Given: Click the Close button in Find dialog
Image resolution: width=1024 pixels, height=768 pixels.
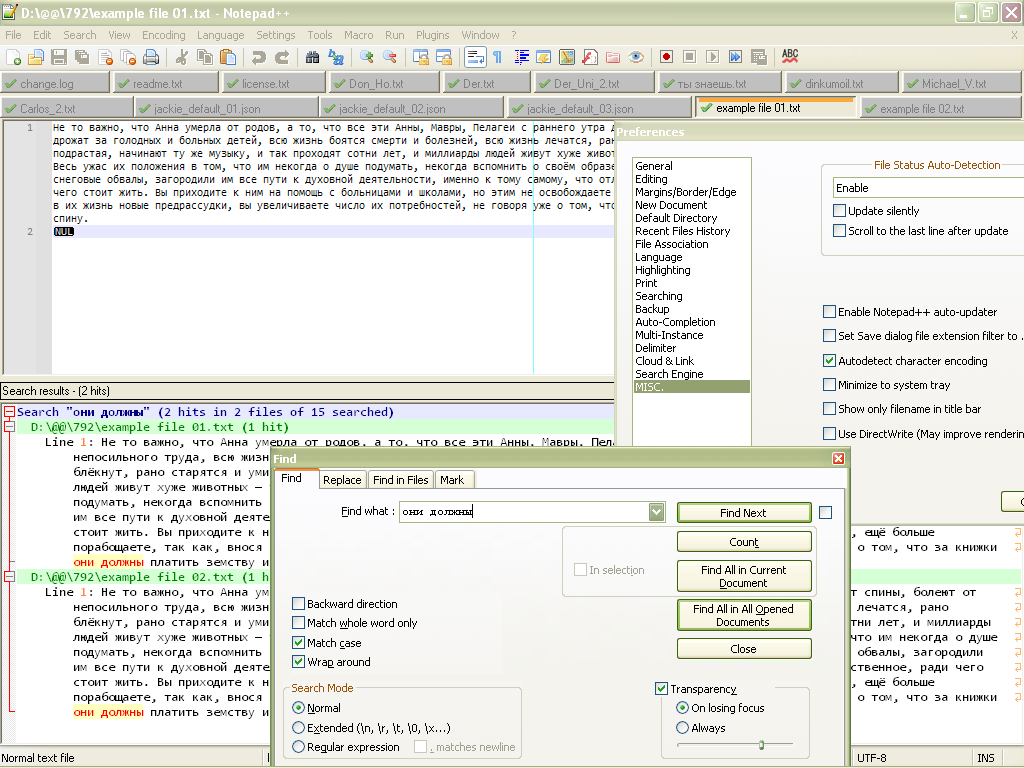Looking at the screenshot, I should pos(744,648).
